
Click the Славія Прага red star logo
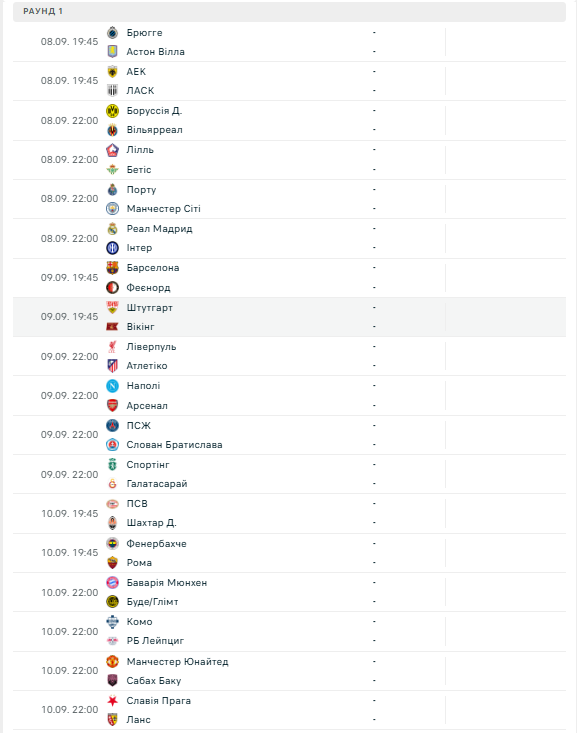point(112,701)
